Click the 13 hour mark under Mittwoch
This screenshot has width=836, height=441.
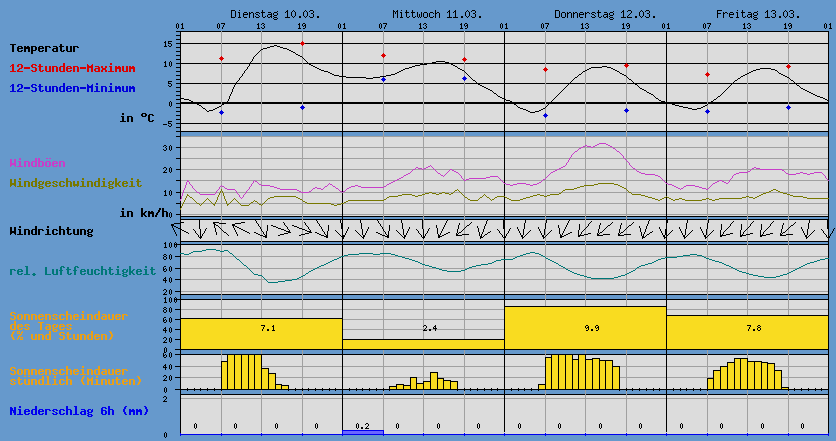(x=423, y=26)
